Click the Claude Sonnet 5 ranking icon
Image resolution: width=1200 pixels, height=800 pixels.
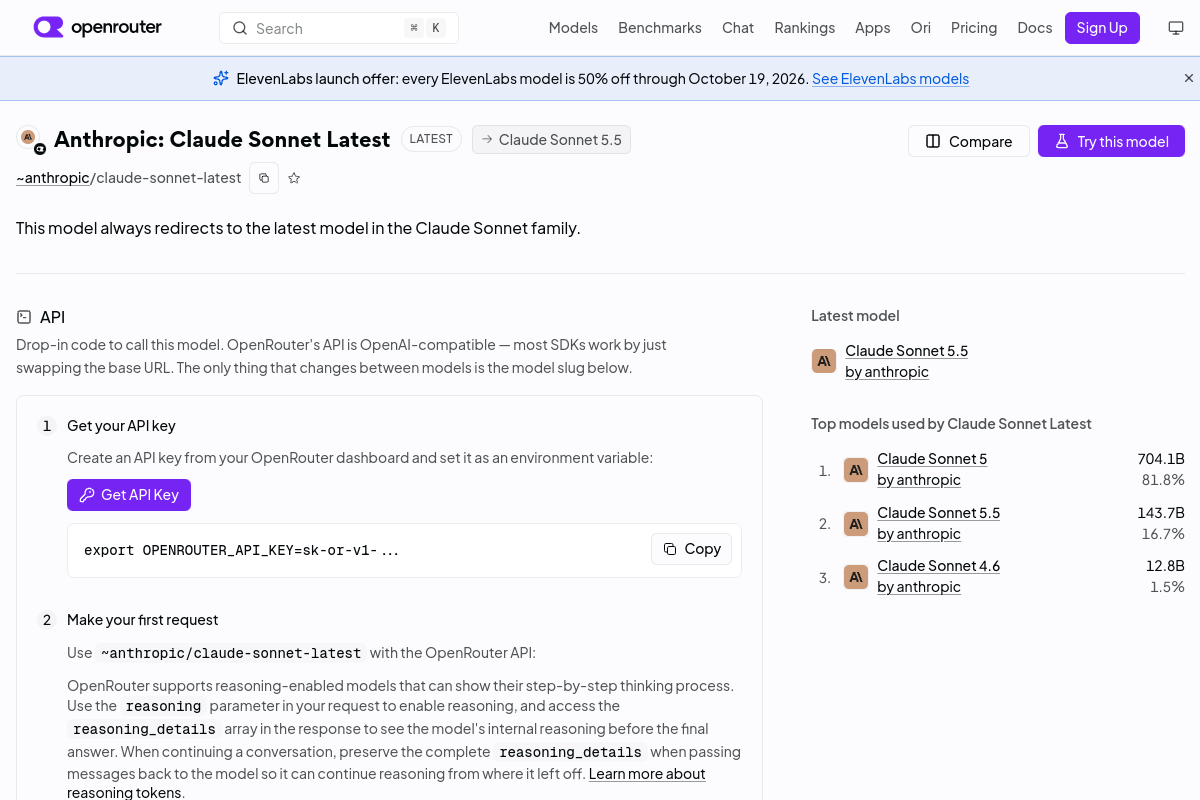pos(856,470)
